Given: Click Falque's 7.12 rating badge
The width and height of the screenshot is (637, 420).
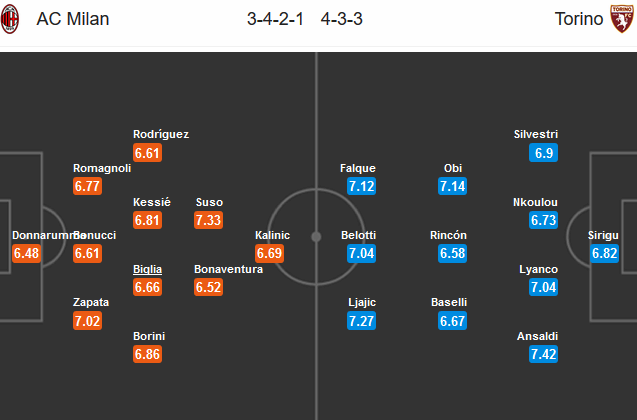Looking at the screenshot, I should click(362, 186).
